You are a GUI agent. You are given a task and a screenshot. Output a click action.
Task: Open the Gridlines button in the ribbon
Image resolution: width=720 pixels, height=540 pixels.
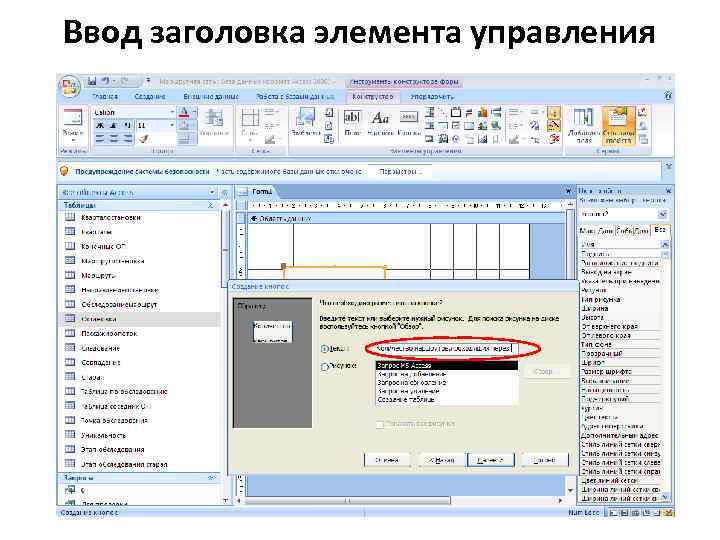(x=250, y=123)
